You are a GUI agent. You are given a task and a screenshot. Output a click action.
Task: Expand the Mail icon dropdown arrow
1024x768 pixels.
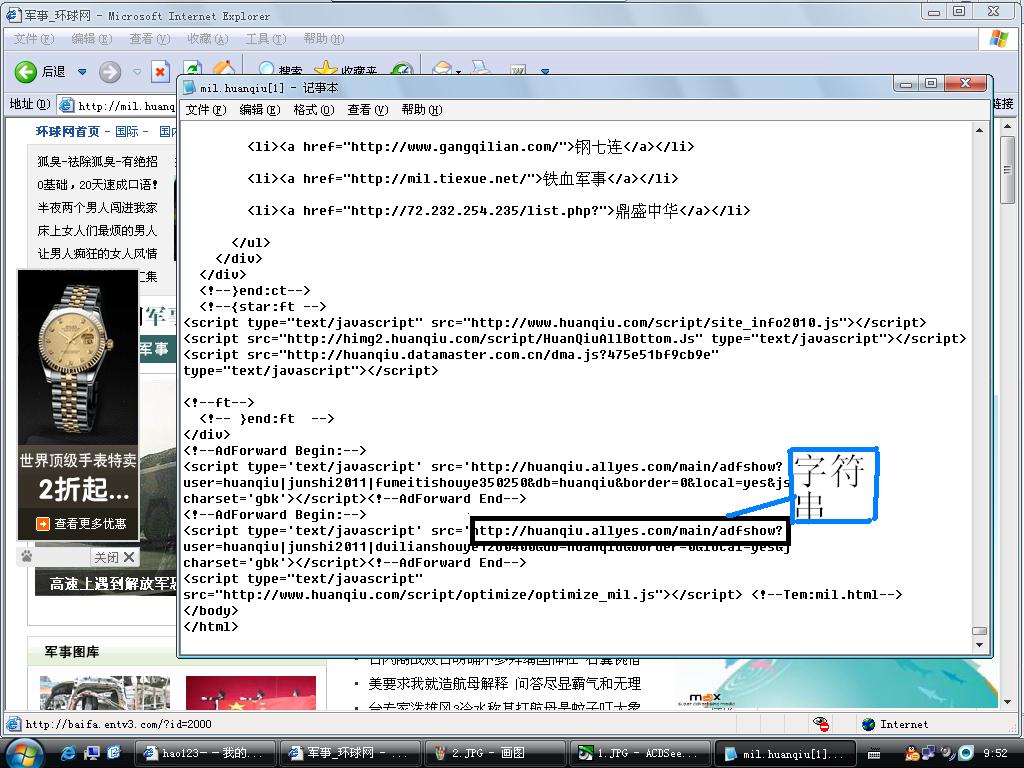click(459, 72)
